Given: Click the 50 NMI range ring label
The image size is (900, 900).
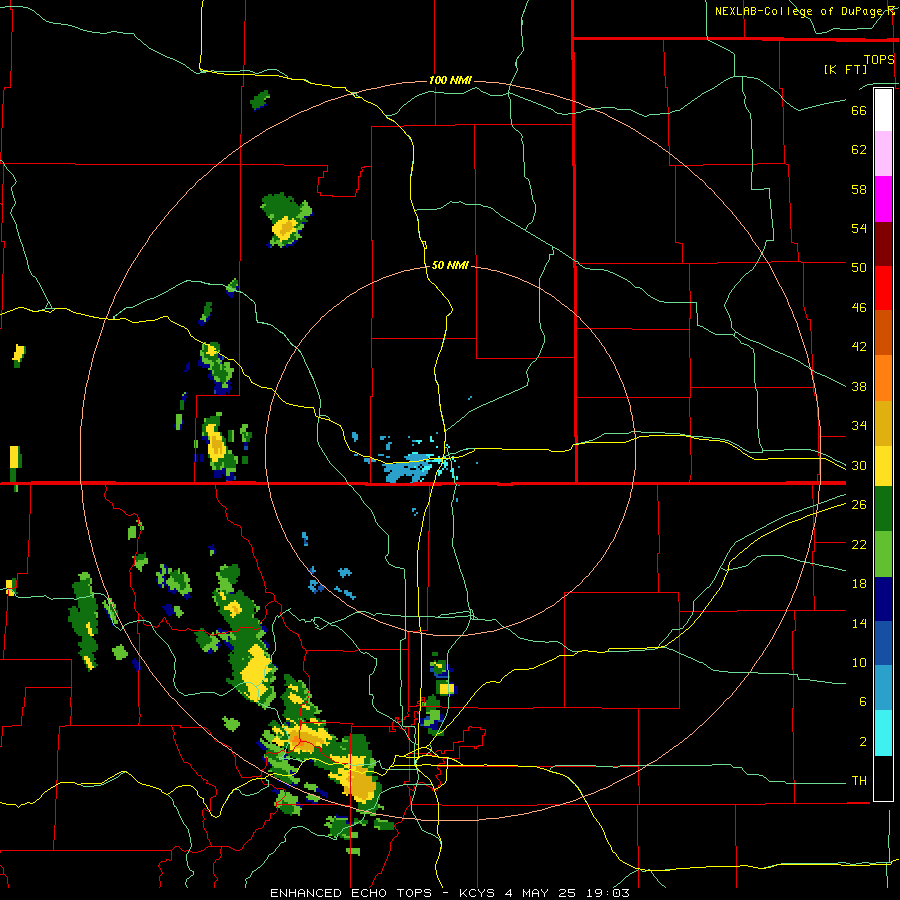Looking at the screenshot, I should 450,265.
